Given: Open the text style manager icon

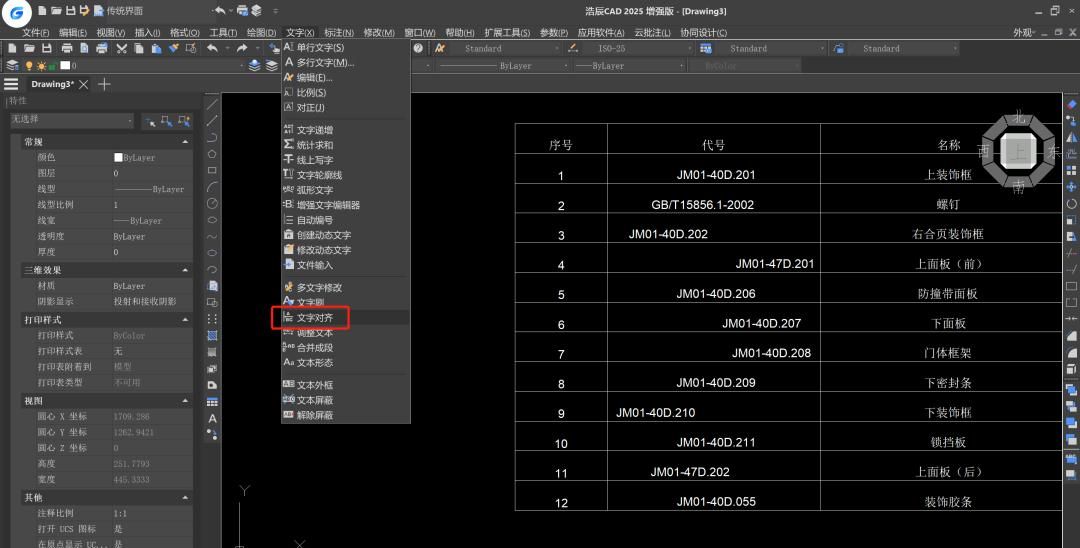Looking at the screenshot, I should (x=440, y=48).
